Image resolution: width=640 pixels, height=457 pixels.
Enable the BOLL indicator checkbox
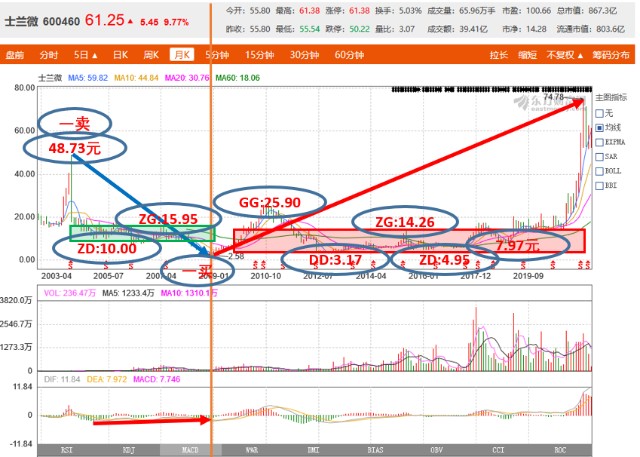pyautogui.click(x=600, y=171)
